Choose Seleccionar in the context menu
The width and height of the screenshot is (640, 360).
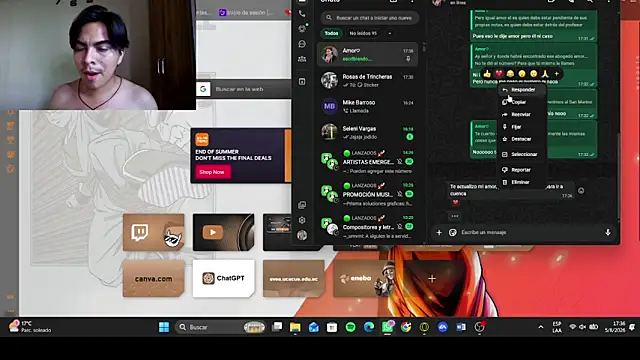(x=522, y=154)
